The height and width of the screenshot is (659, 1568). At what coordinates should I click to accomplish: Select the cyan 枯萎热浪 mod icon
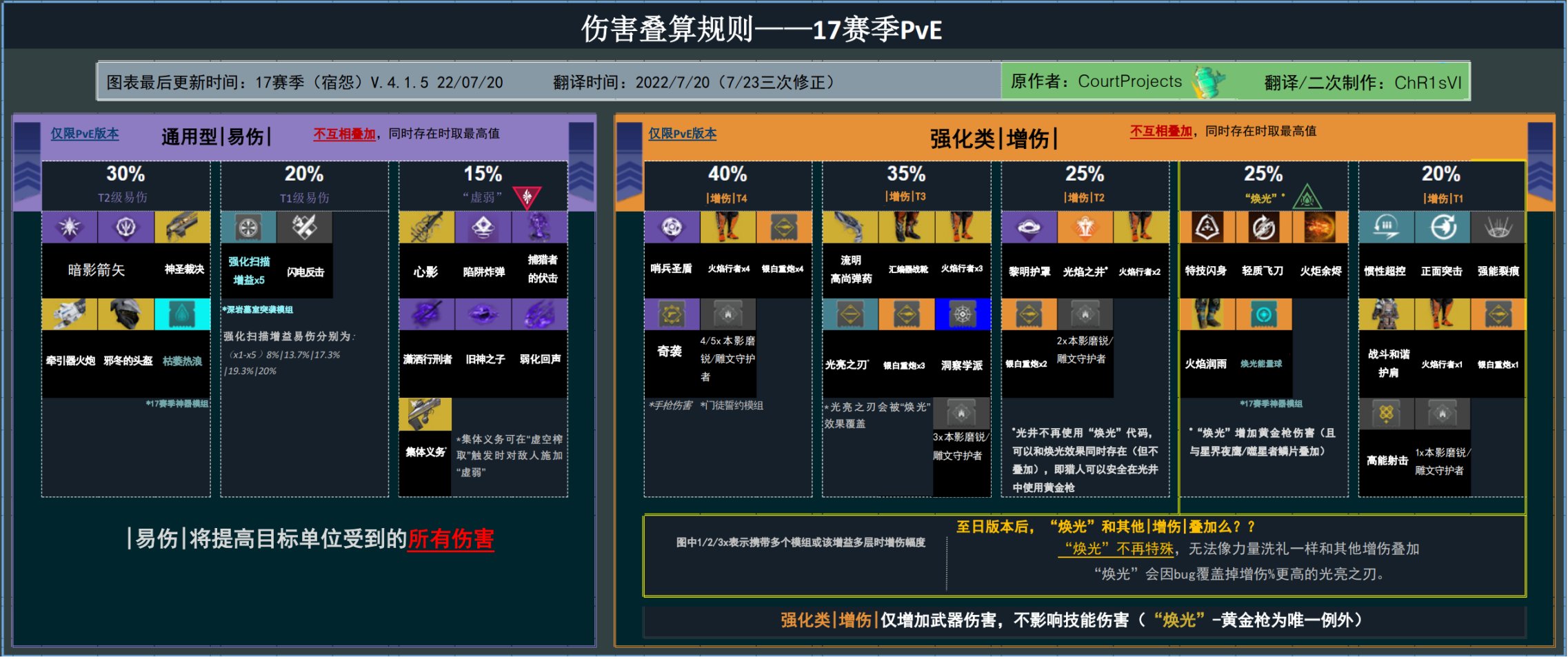182,314
